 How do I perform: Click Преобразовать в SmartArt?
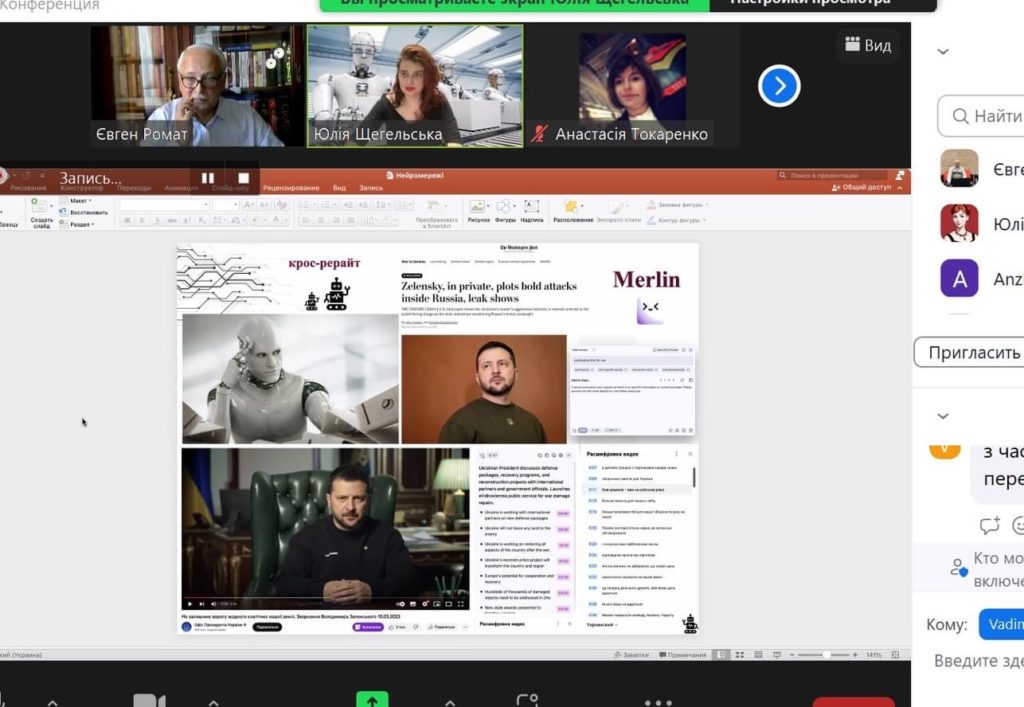436,213
